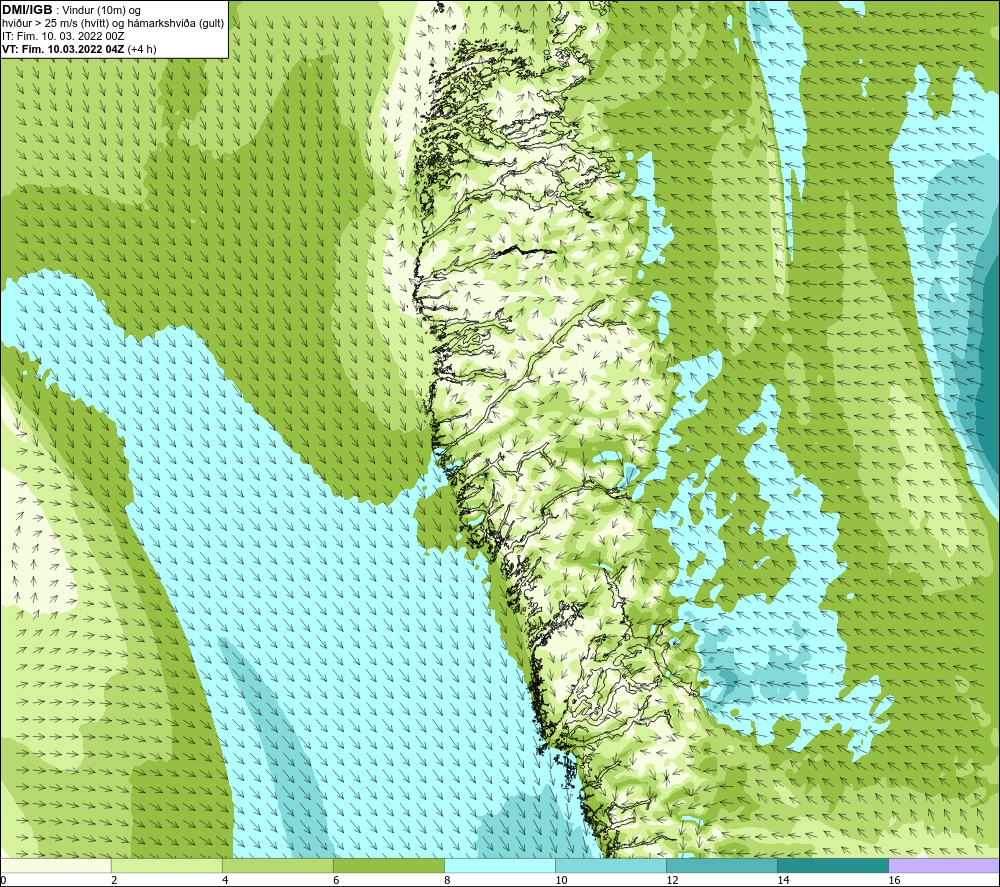1000x887 pixels.
Task: Click the purple legend swatch above 16 m/s
Action: [x=944, y=865]
